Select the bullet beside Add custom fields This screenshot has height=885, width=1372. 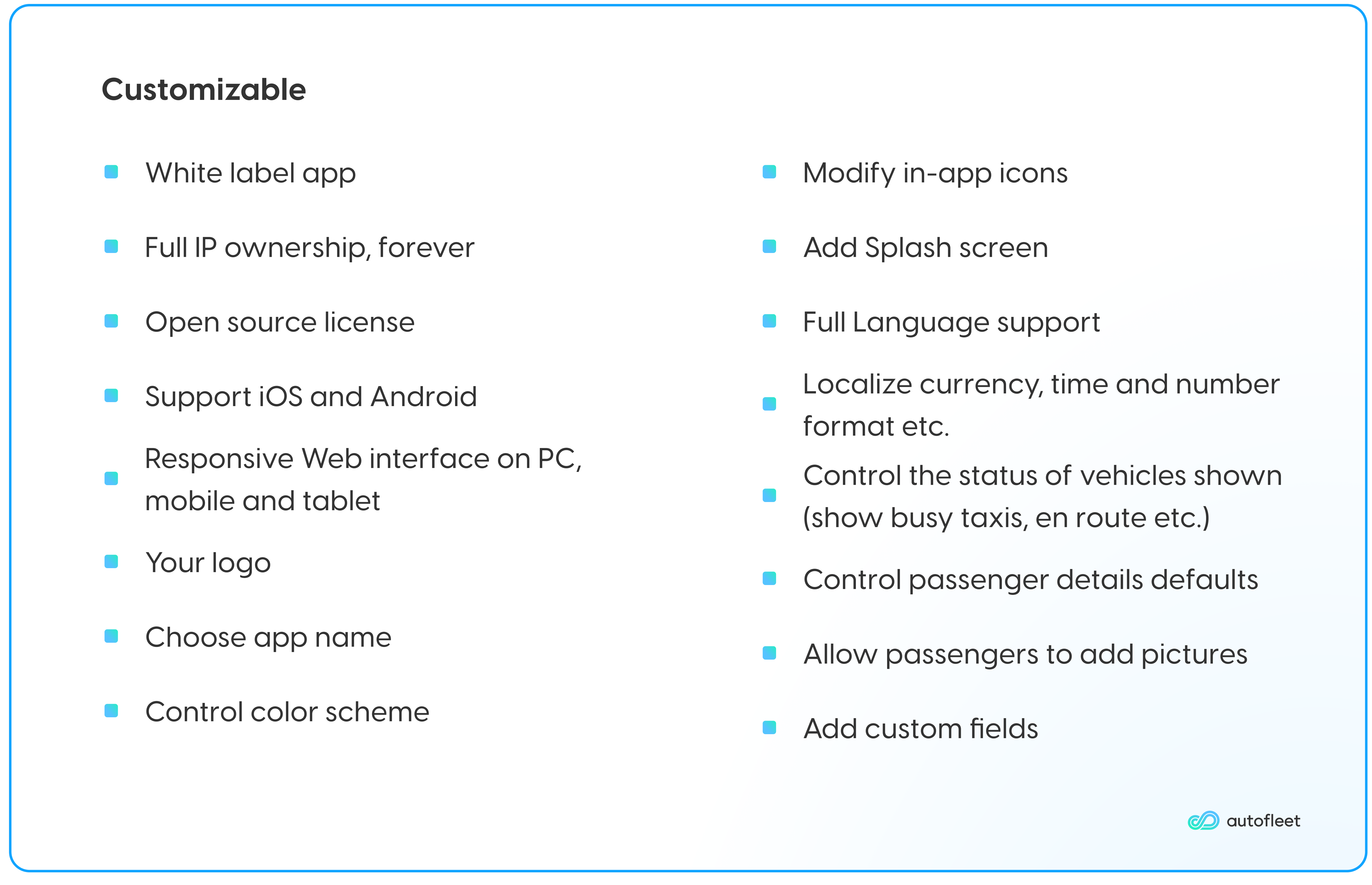pos(769,727)
